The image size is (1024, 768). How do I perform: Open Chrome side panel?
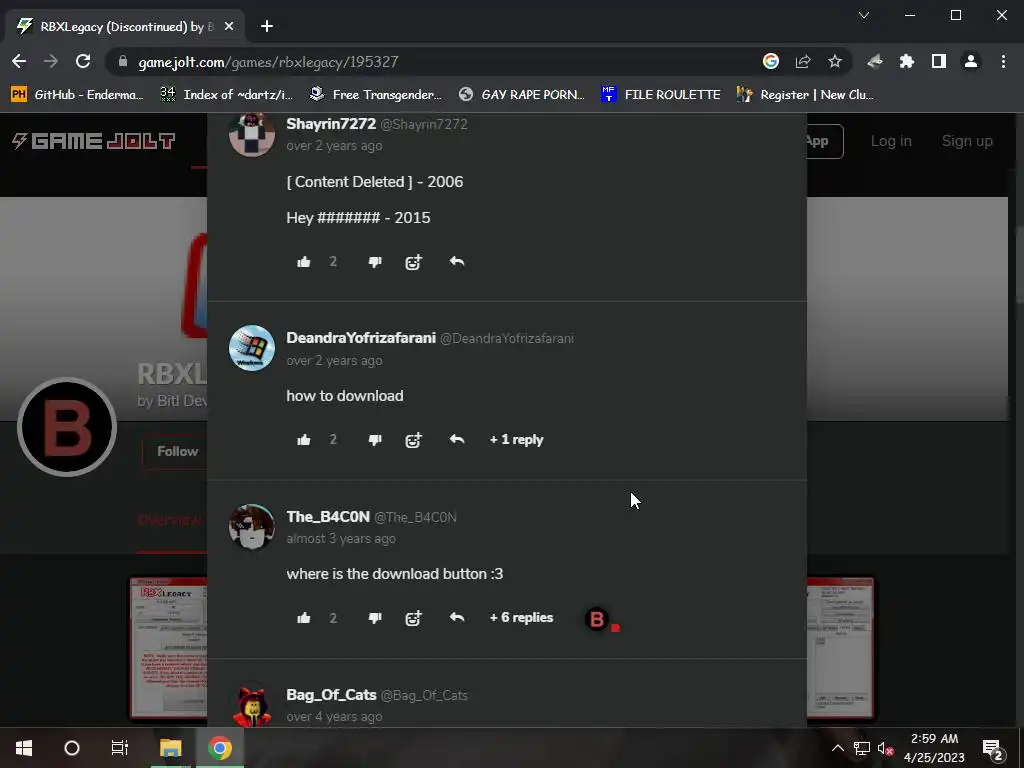click(938, 61)
